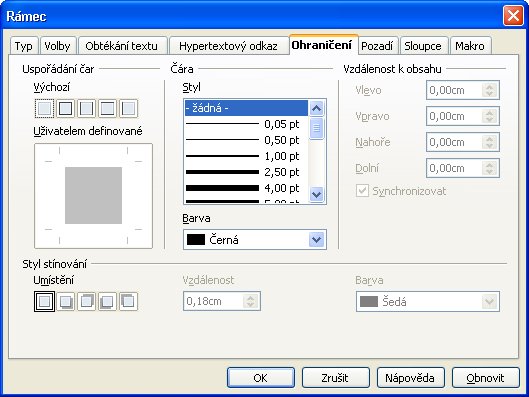The width and height of the screenshot is (529, 397).
Task: Select the 2,50 pt line style
Action: click(x=246, y=172)
